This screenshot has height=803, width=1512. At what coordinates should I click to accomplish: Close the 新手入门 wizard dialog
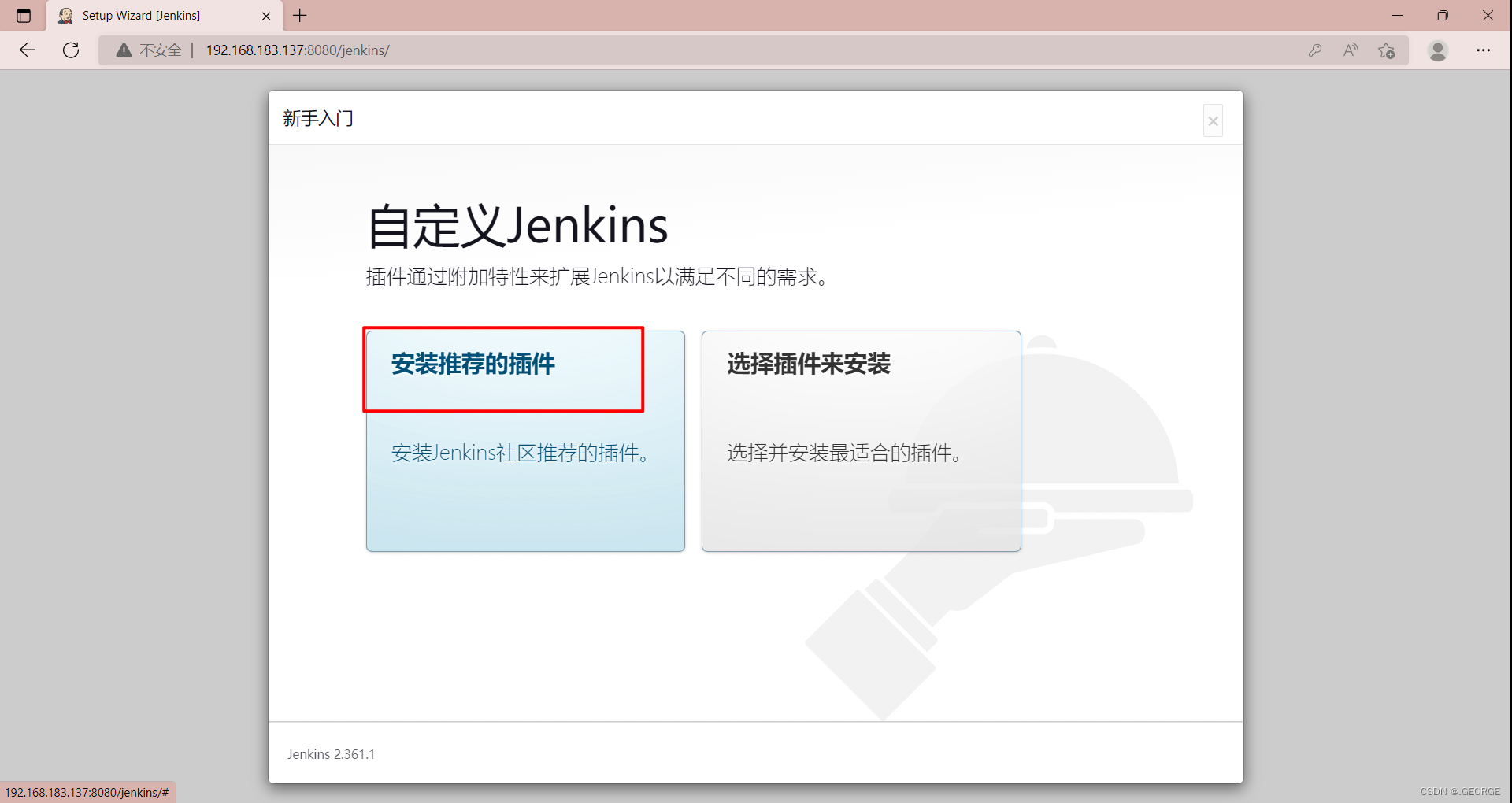(1213, 120)
